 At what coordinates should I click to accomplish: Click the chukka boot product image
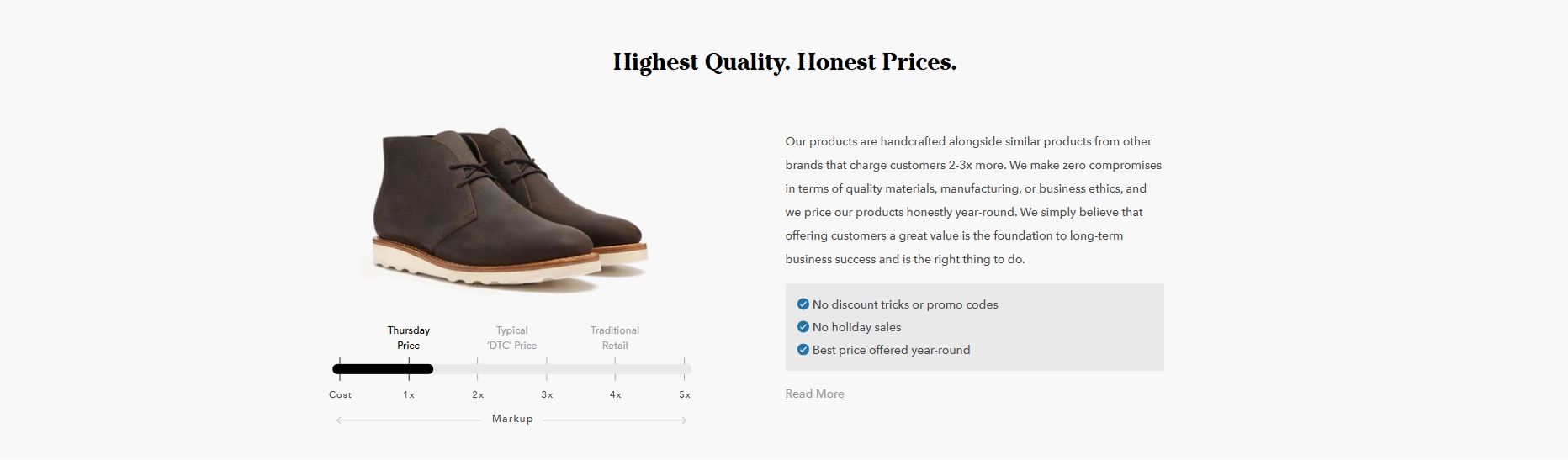click(510, 202)
